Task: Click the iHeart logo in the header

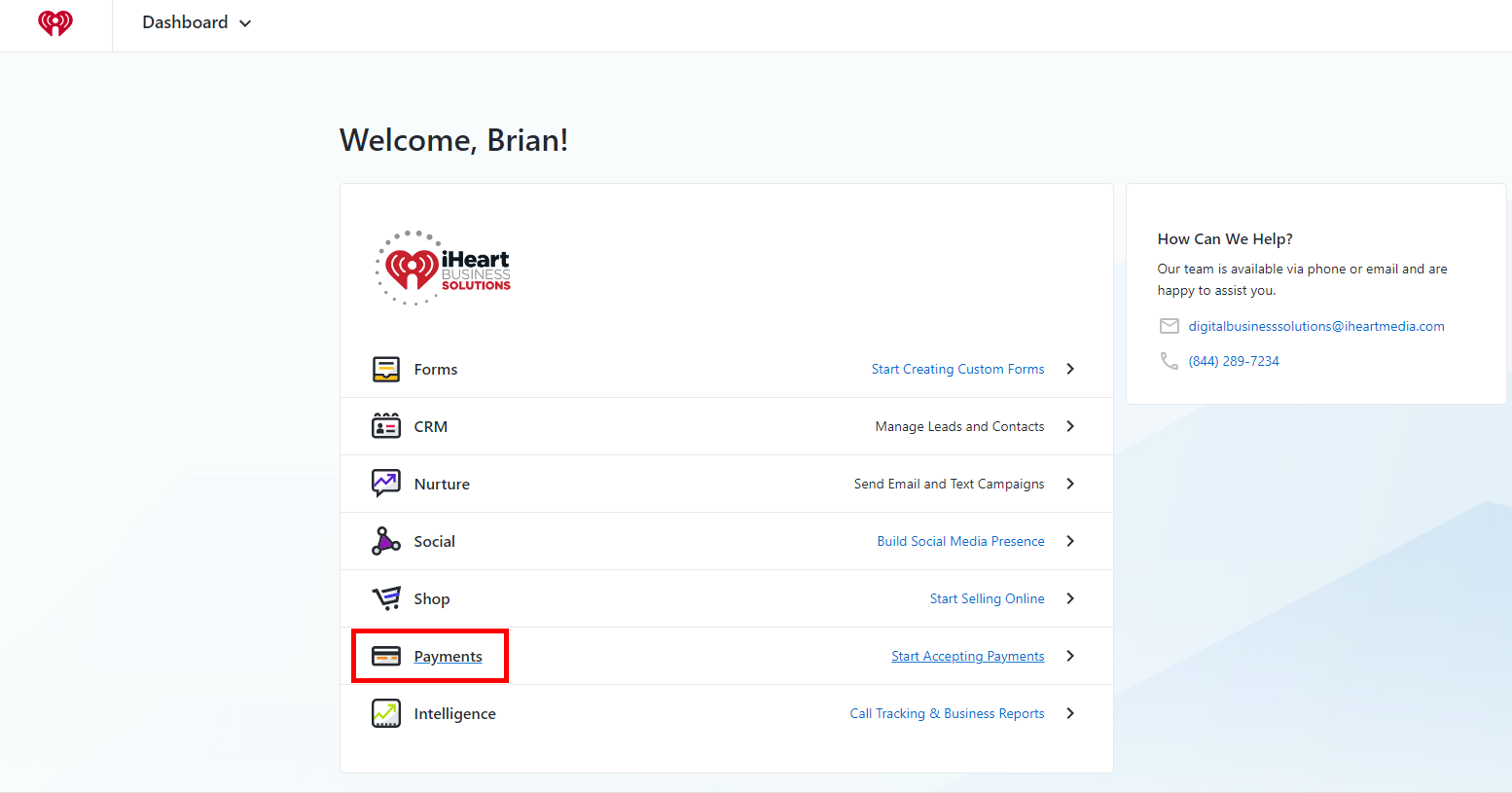Action: (x=55, y=22)
